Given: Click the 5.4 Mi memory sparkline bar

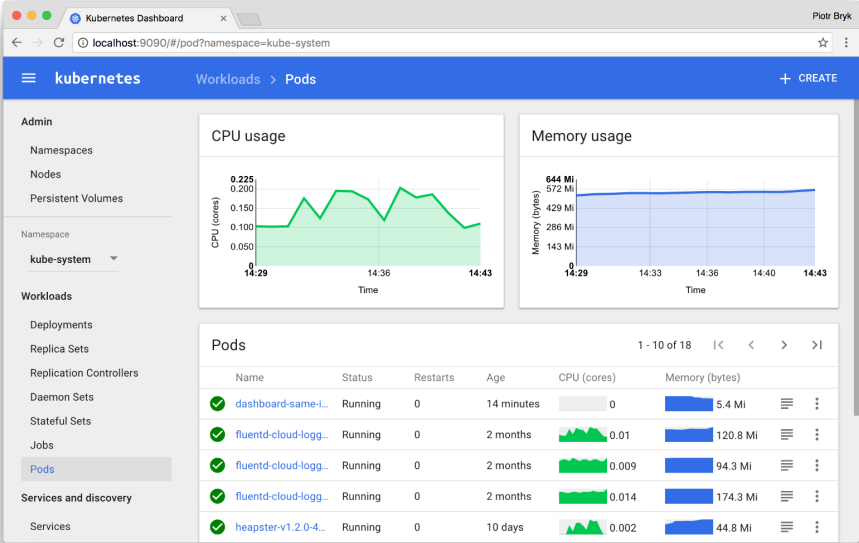Looking at the screenshot, I should point(689,404).
